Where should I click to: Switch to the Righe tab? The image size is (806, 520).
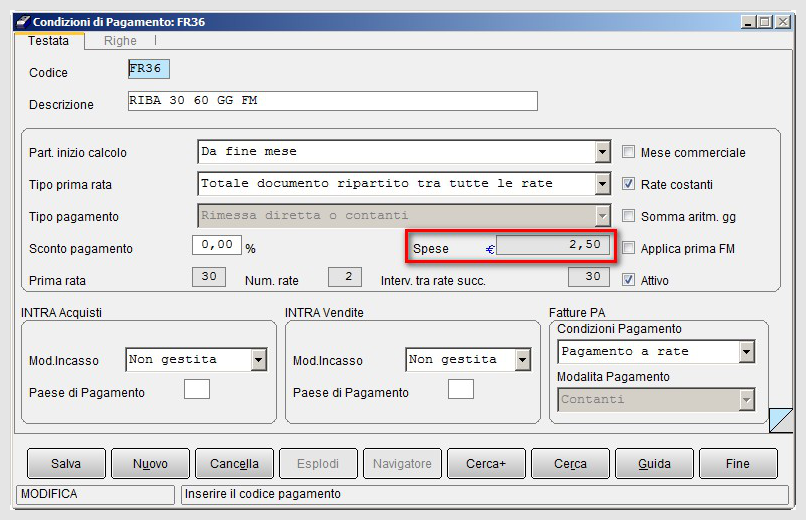120,41
